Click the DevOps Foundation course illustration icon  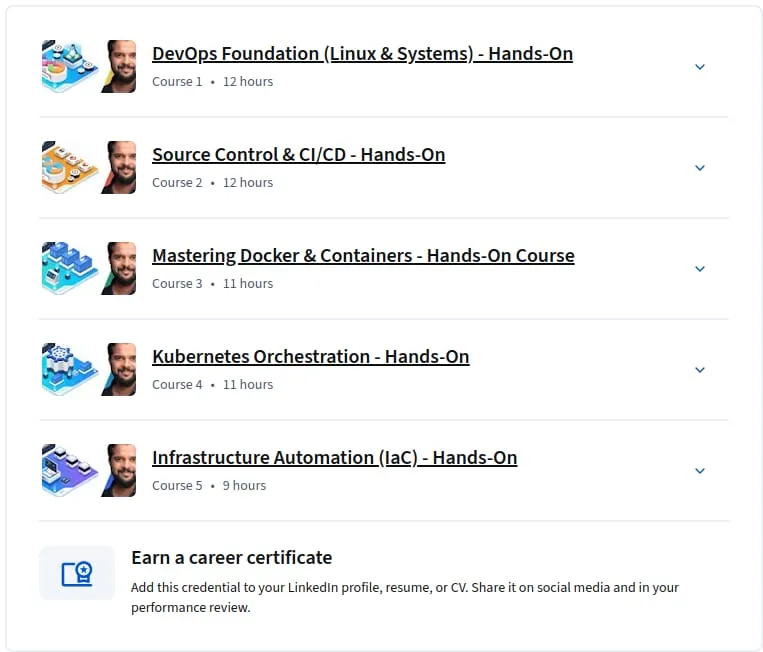click(x=70, y=67)
